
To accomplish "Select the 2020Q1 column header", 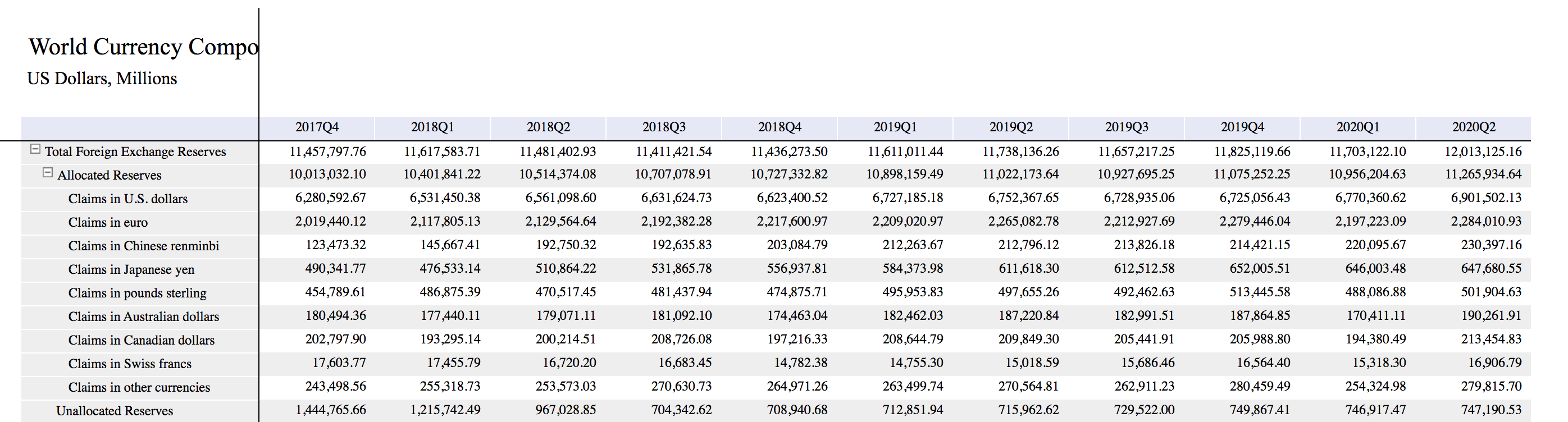I will point(1358,128).
